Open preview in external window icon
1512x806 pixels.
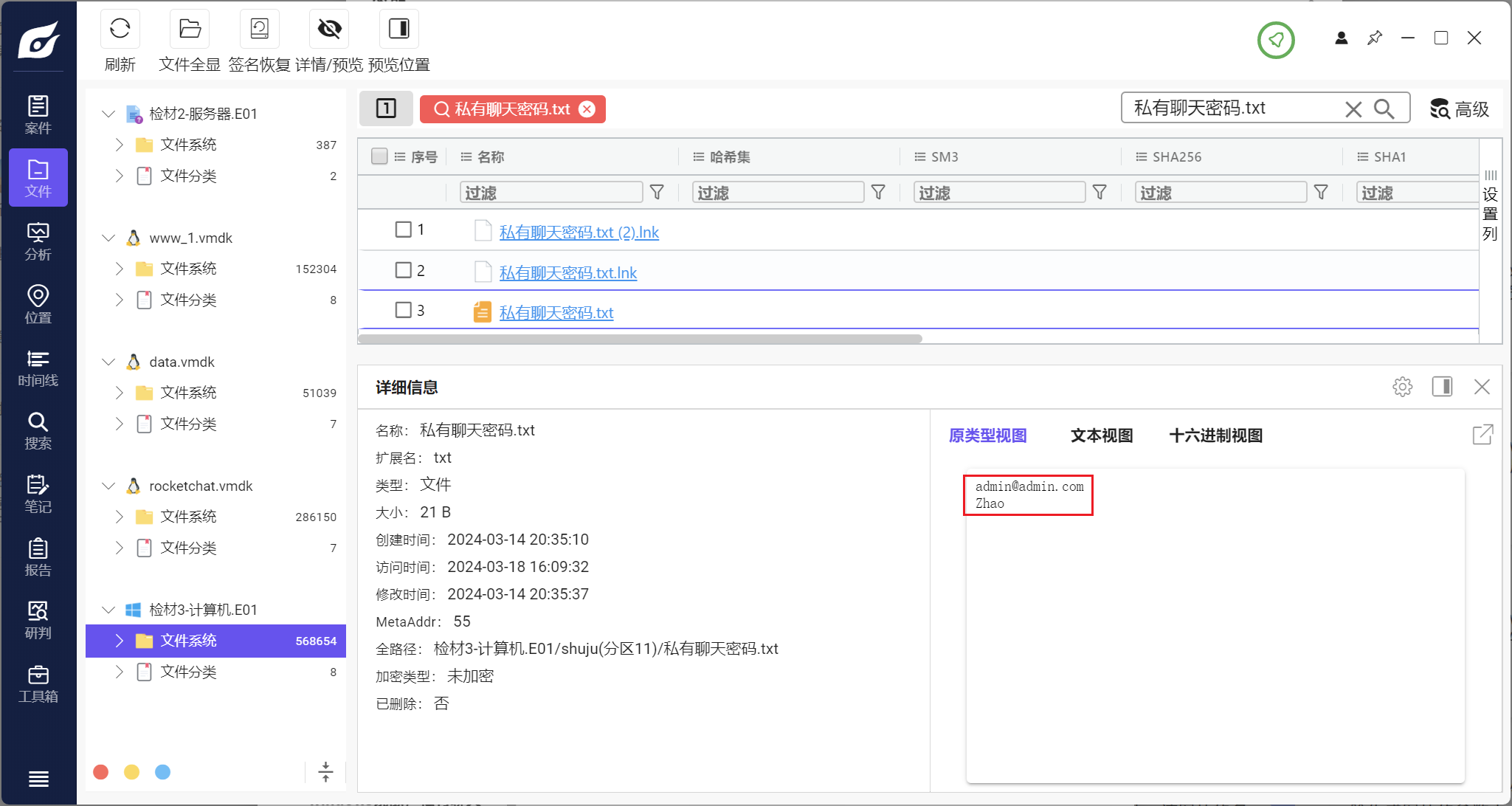pyautogui.click(x=1482, y=435)
